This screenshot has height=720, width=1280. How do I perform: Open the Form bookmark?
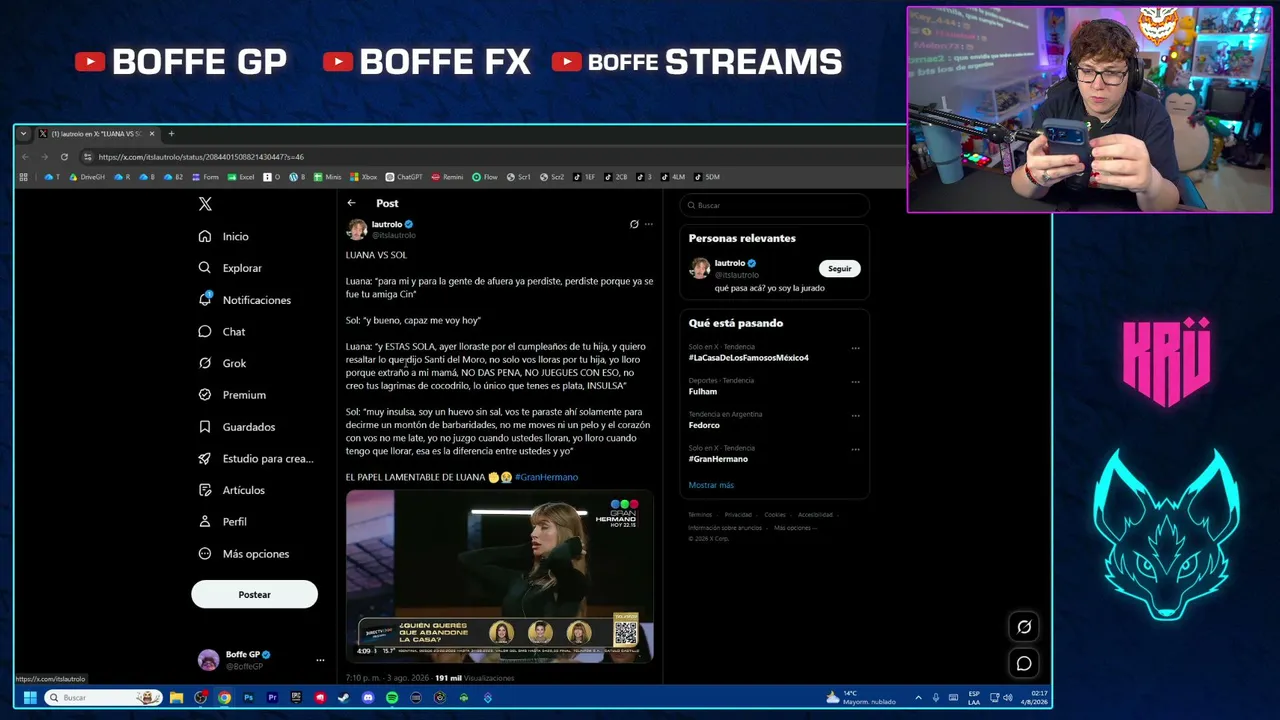click(x=205, y=177)
